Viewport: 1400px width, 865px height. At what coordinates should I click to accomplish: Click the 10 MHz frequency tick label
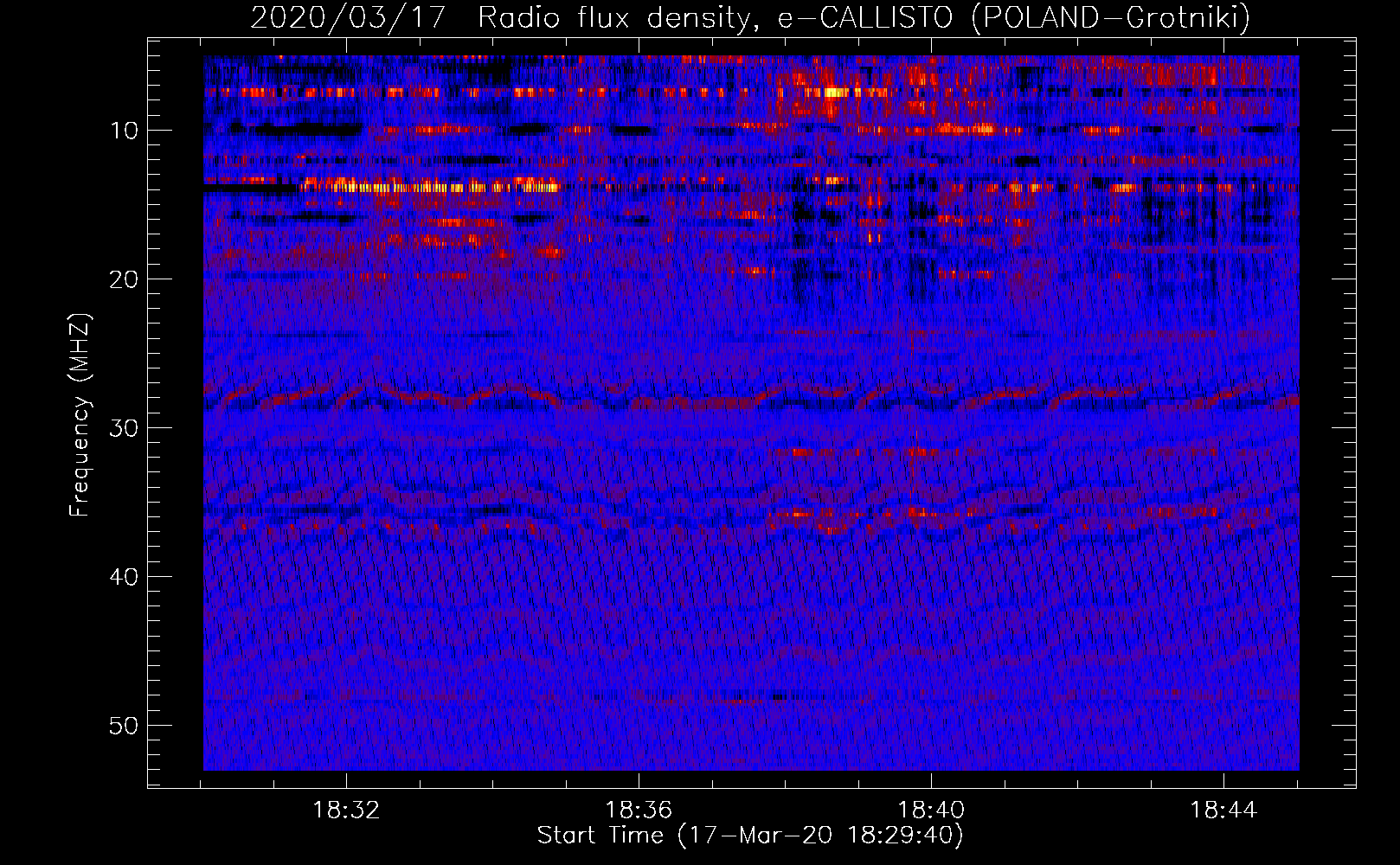click(x=125, y=131)
